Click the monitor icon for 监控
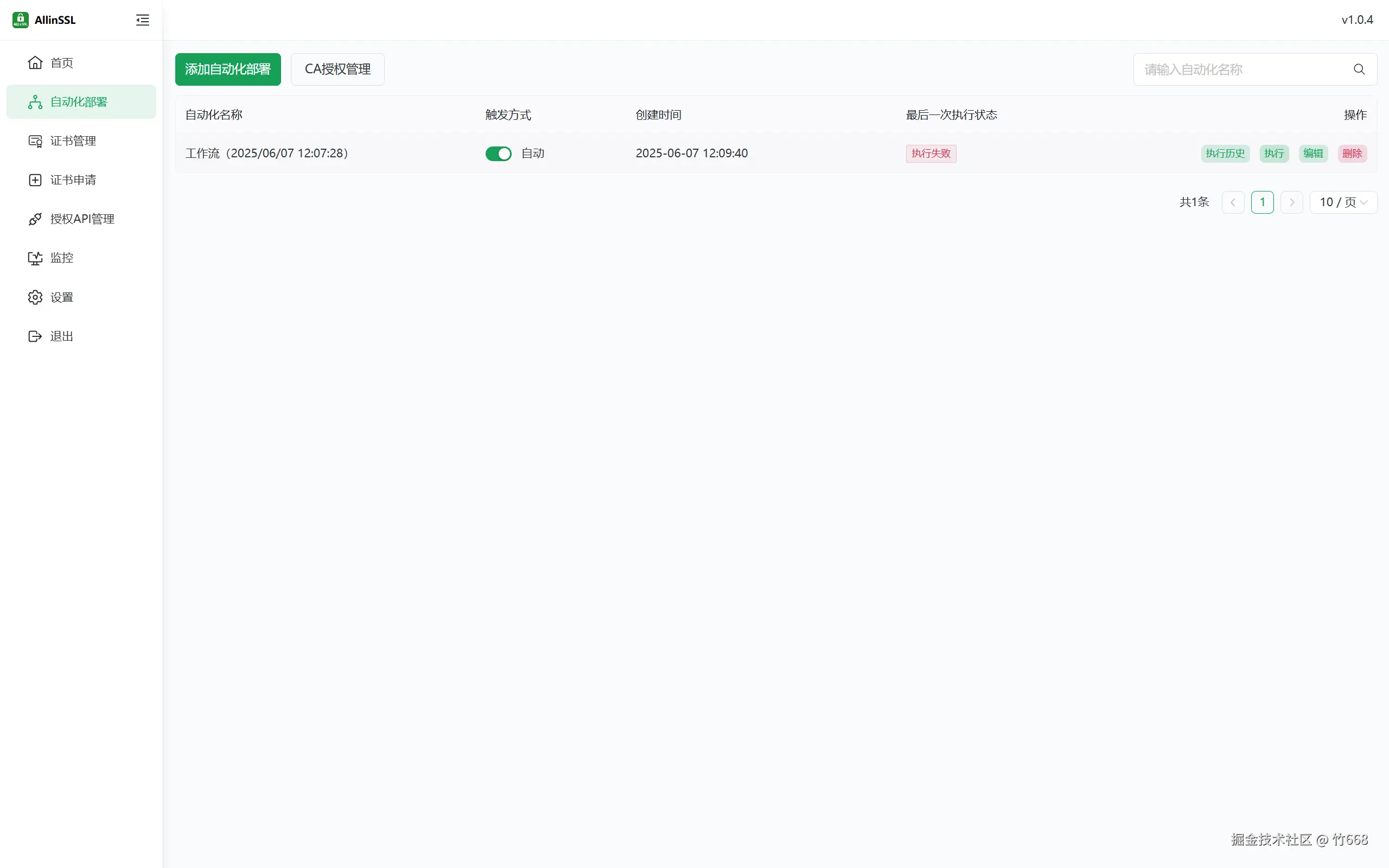1389x868 pixels. (x=35, y=258)
